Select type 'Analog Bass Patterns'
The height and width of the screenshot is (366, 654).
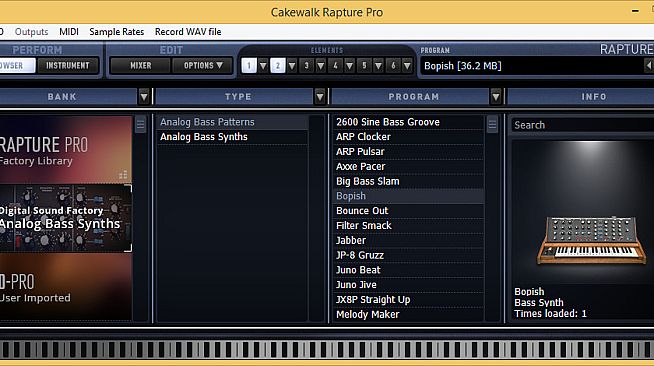(x=233, y=122)
